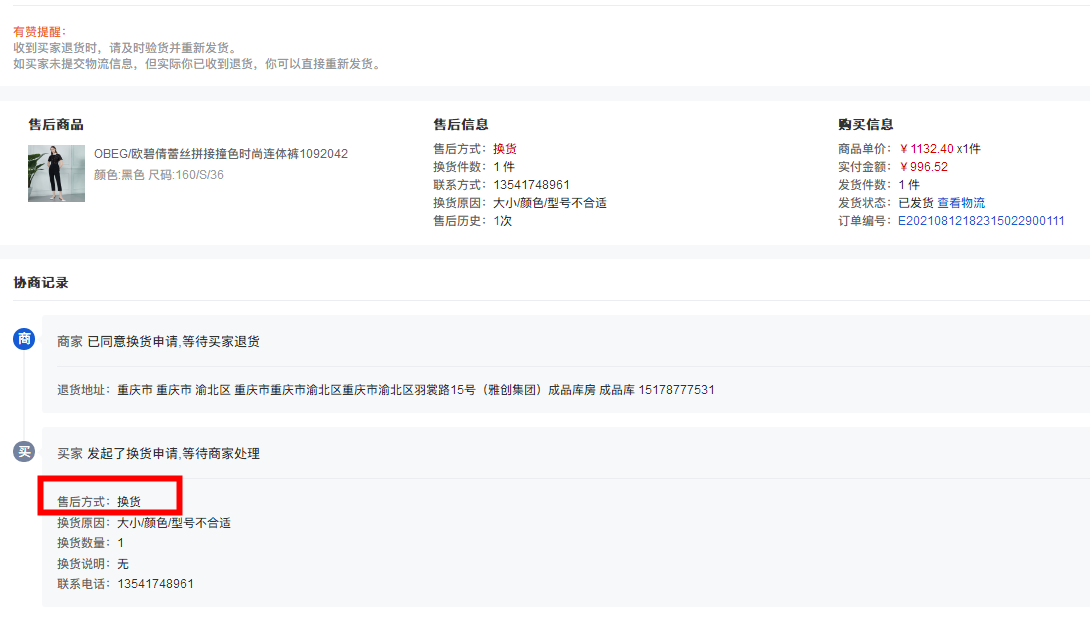Screen dimensions: 1090x628
Task: Click the OBEG jumpsuit product title
Action: click(x=220, y=154)
